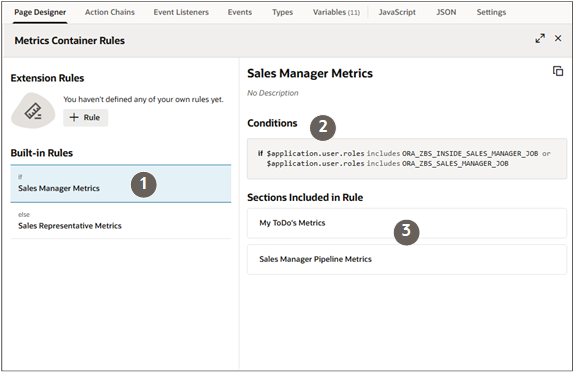Open the Settings tab

[491, 12]
